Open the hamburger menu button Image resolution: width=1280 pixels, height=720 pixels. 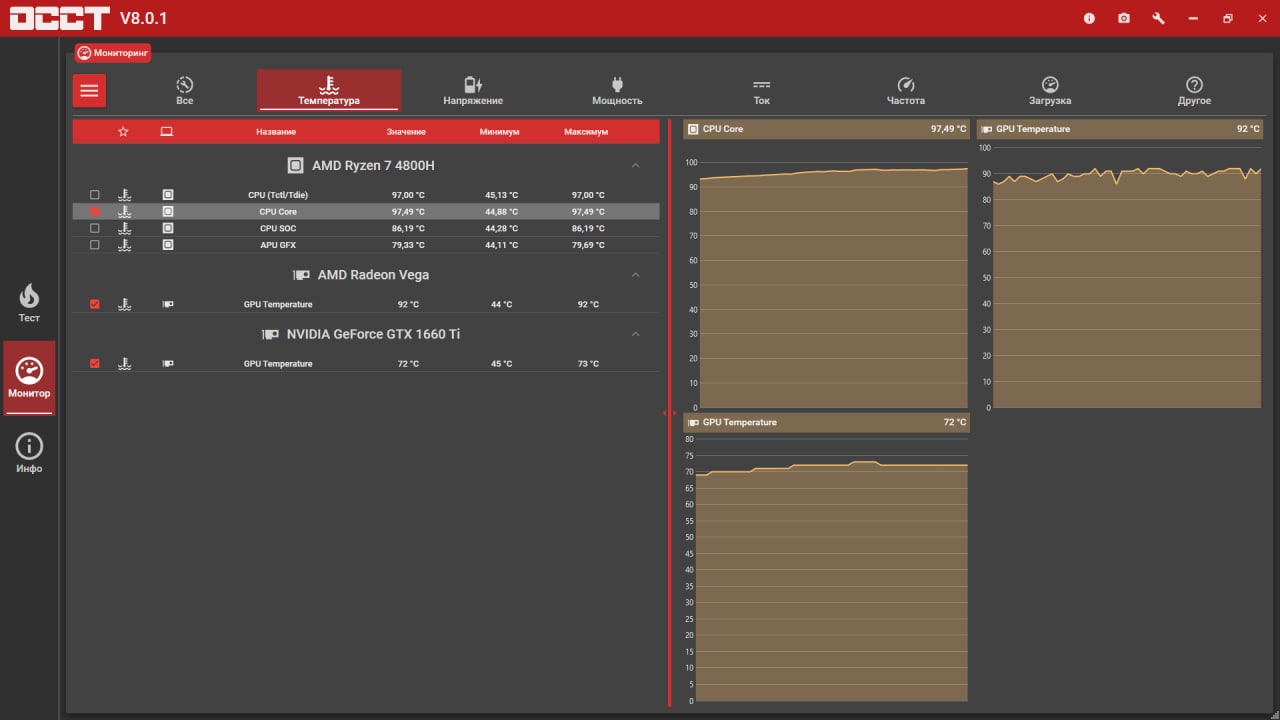click(89, 90)
